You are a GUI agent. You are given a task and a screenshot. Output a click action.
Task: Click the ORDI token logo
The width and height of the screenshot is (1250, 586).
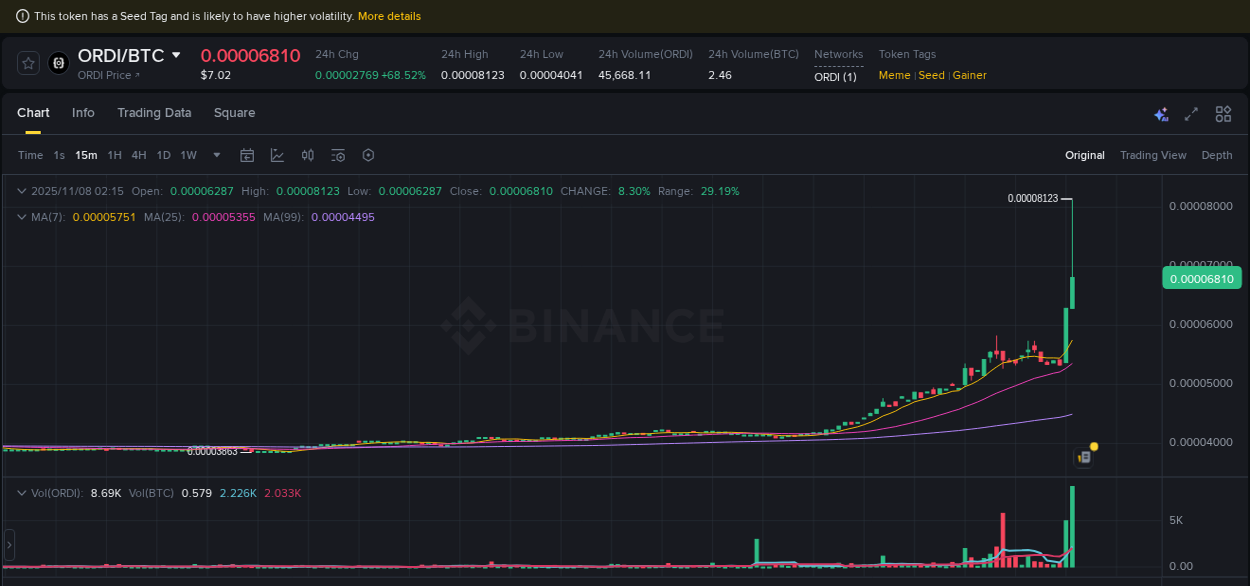click(58, 64)
